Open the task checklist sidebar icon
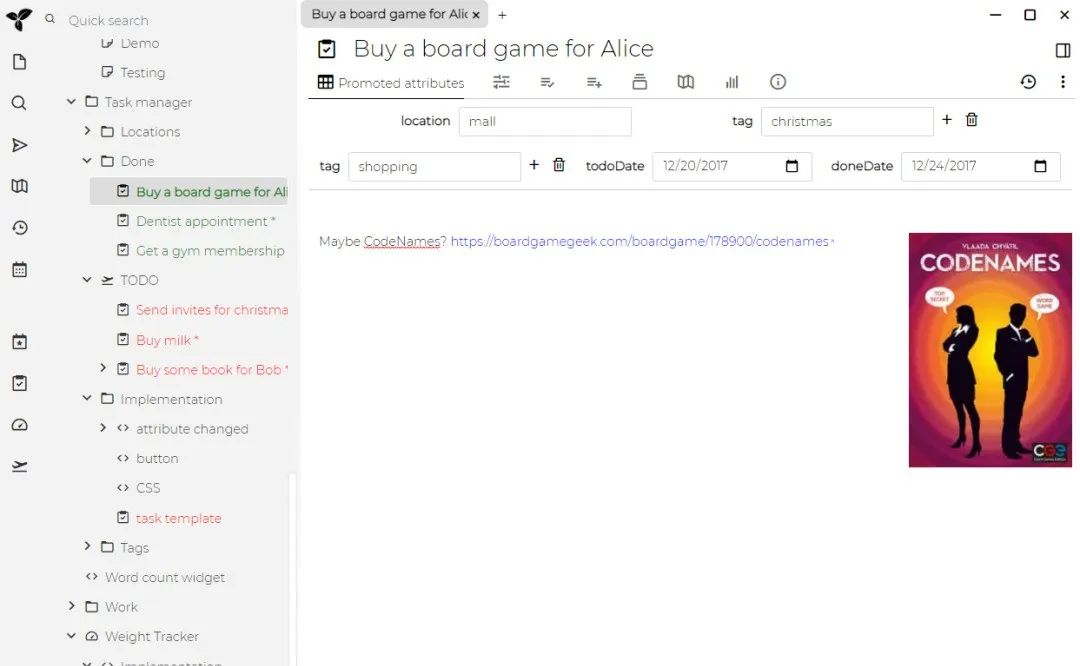The image size is (1080, 666). 19,383
